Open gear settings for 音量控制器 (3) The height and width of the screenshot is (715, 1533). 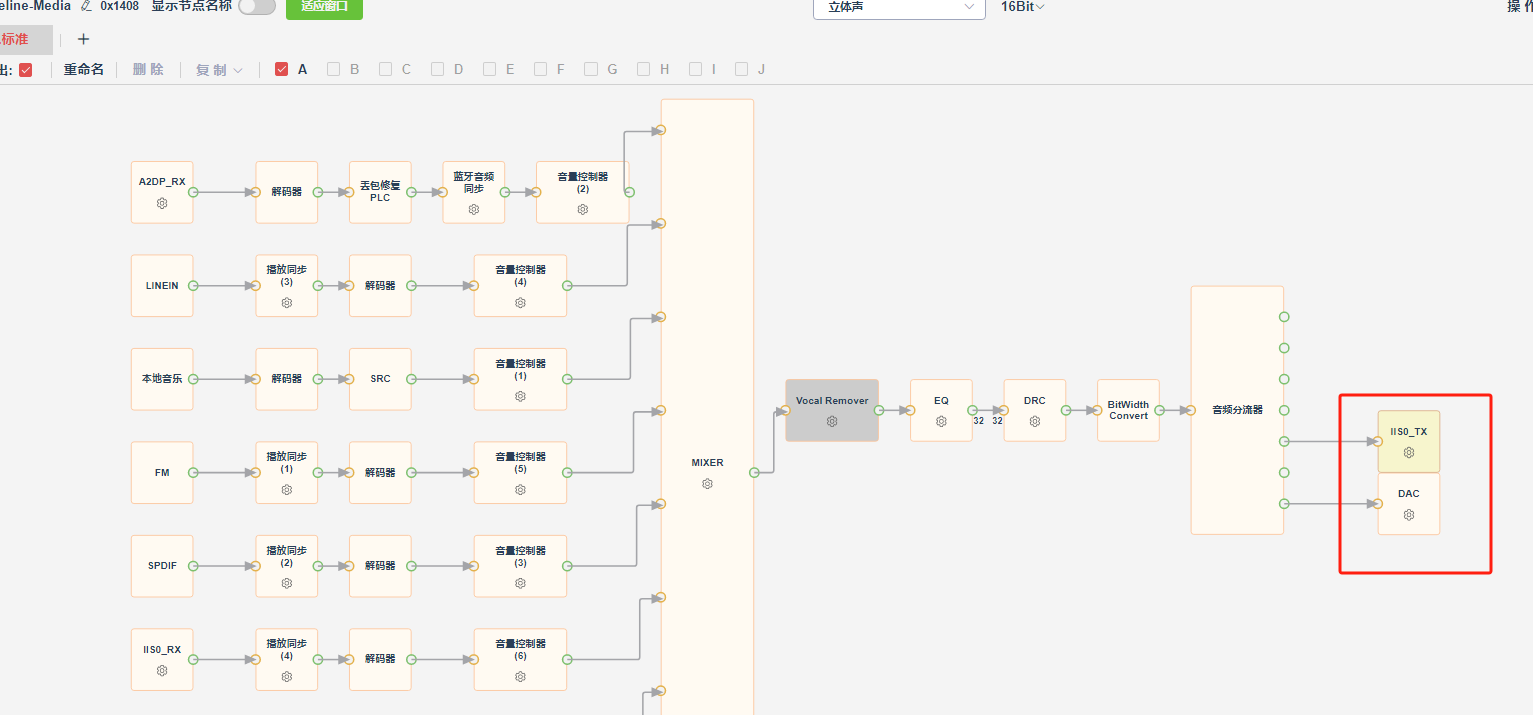tap(520, 583)
